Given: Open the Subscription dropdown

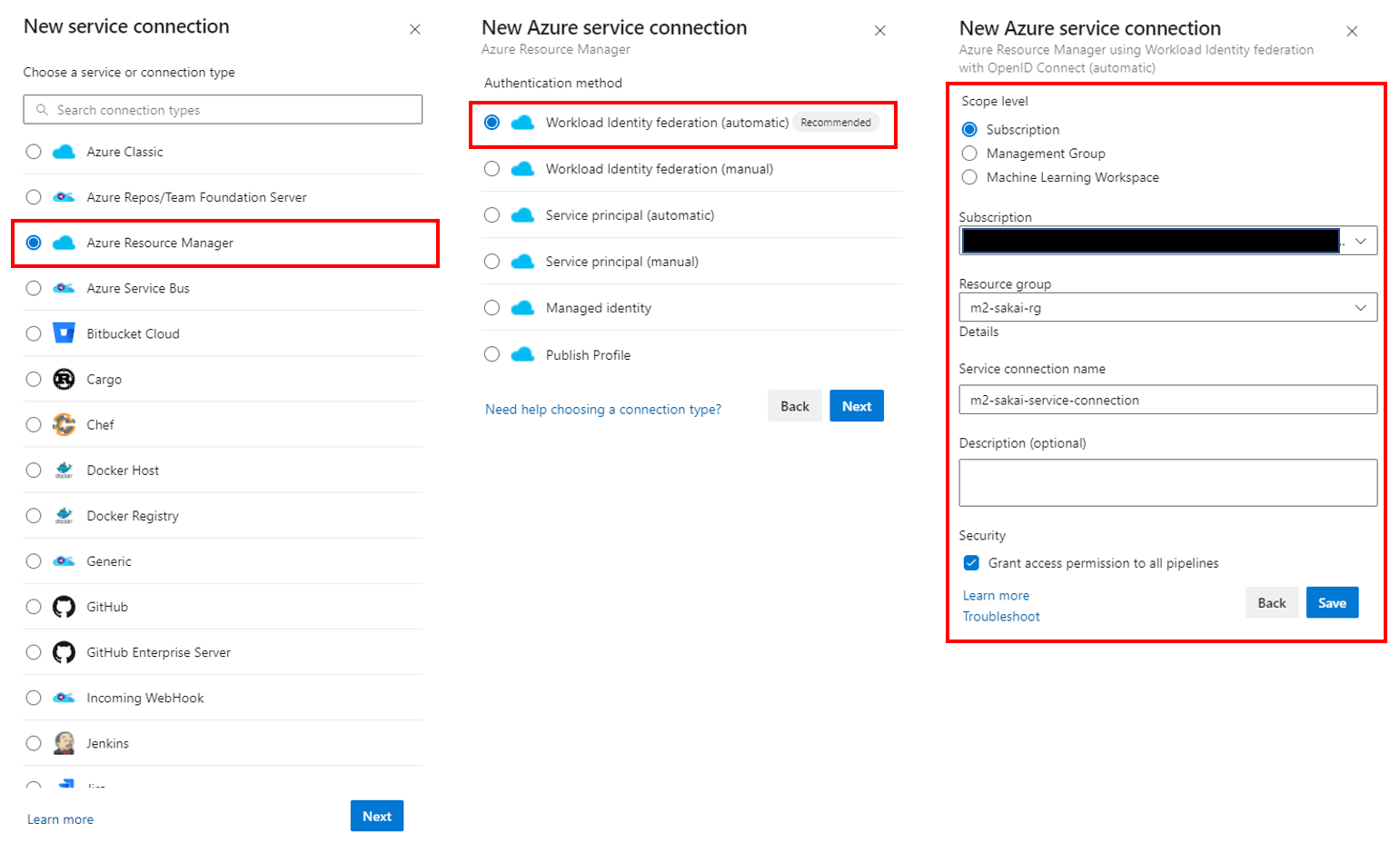Looking at the screenshot, I should pyautogui.click(x=1168, y=241).
